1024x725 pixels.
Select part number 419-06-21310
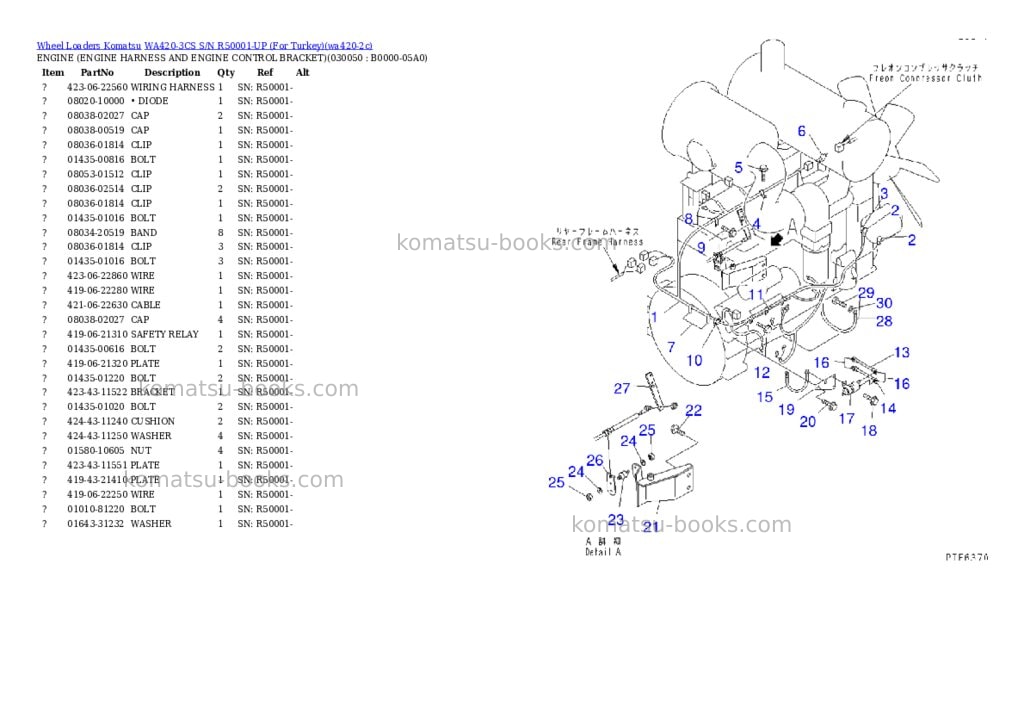pos(97,334)
